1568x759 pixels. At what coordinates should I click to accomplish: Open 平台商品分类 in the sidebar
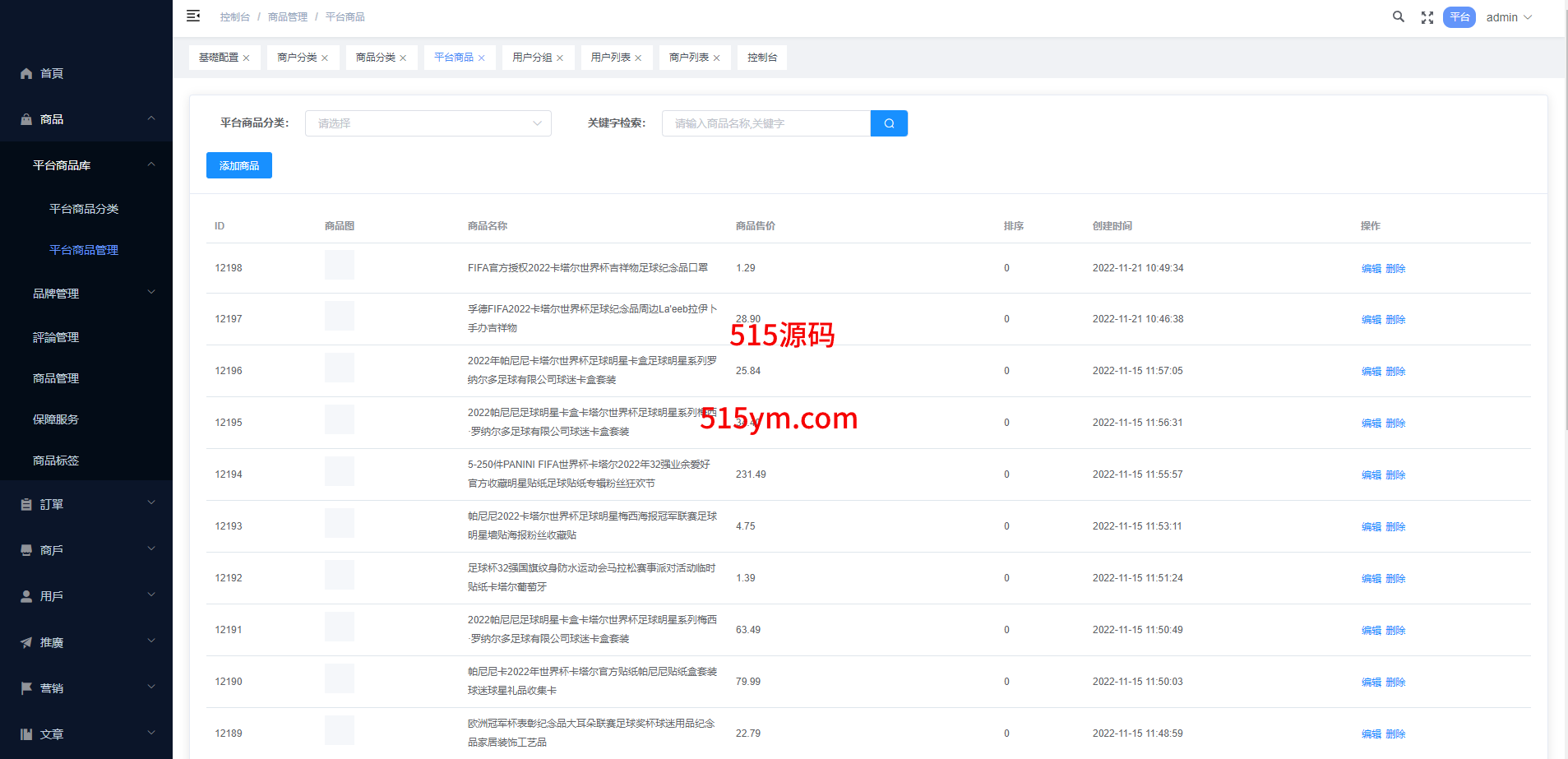click(x=84, y=209)
